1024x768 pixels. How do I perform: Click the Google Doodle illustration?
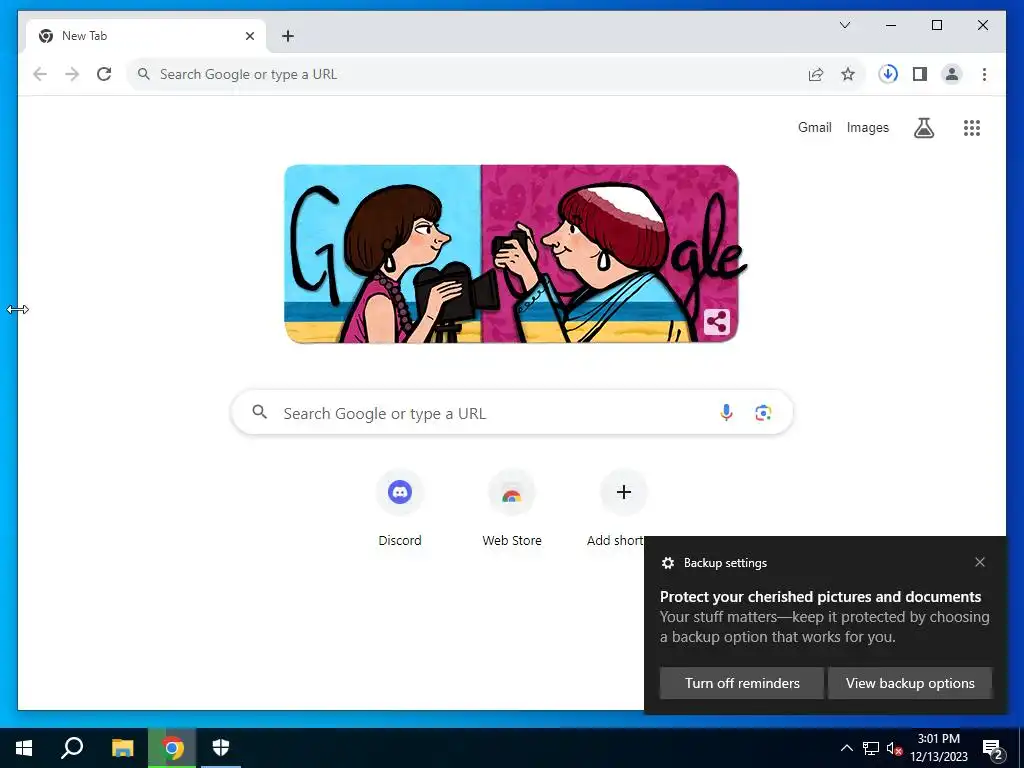(x=512, y=253)
